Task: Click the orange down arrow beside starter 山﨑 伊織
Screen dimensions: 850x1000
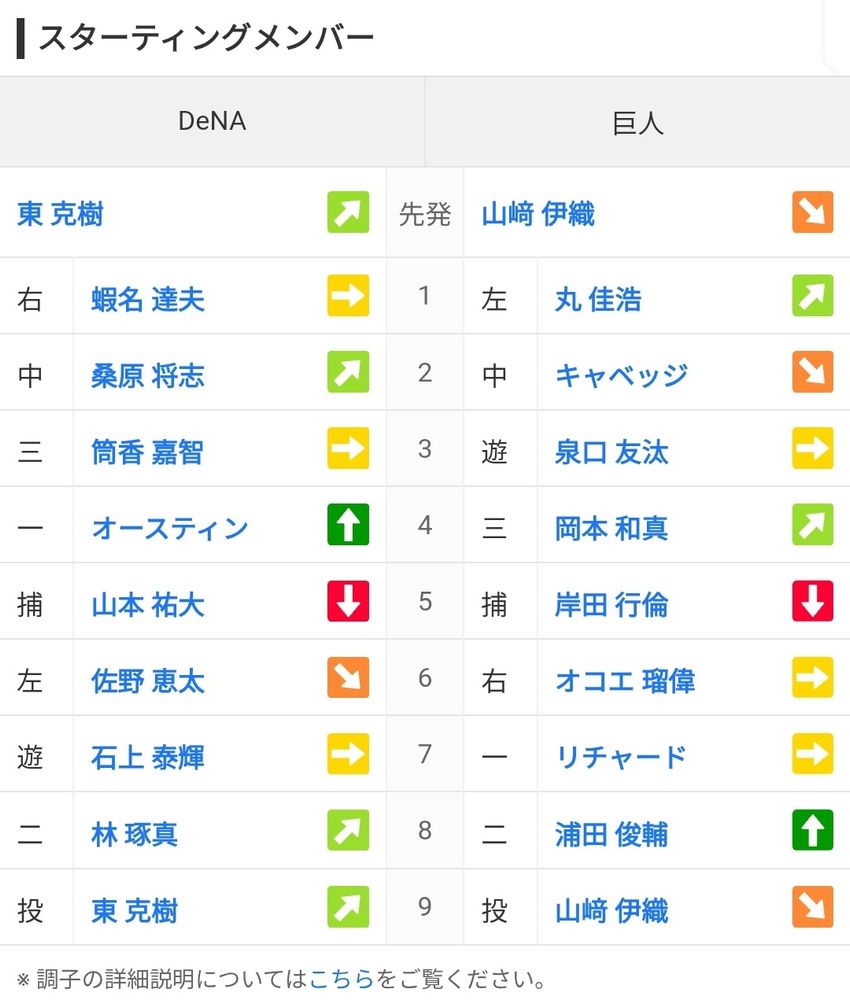Action: 812,212
